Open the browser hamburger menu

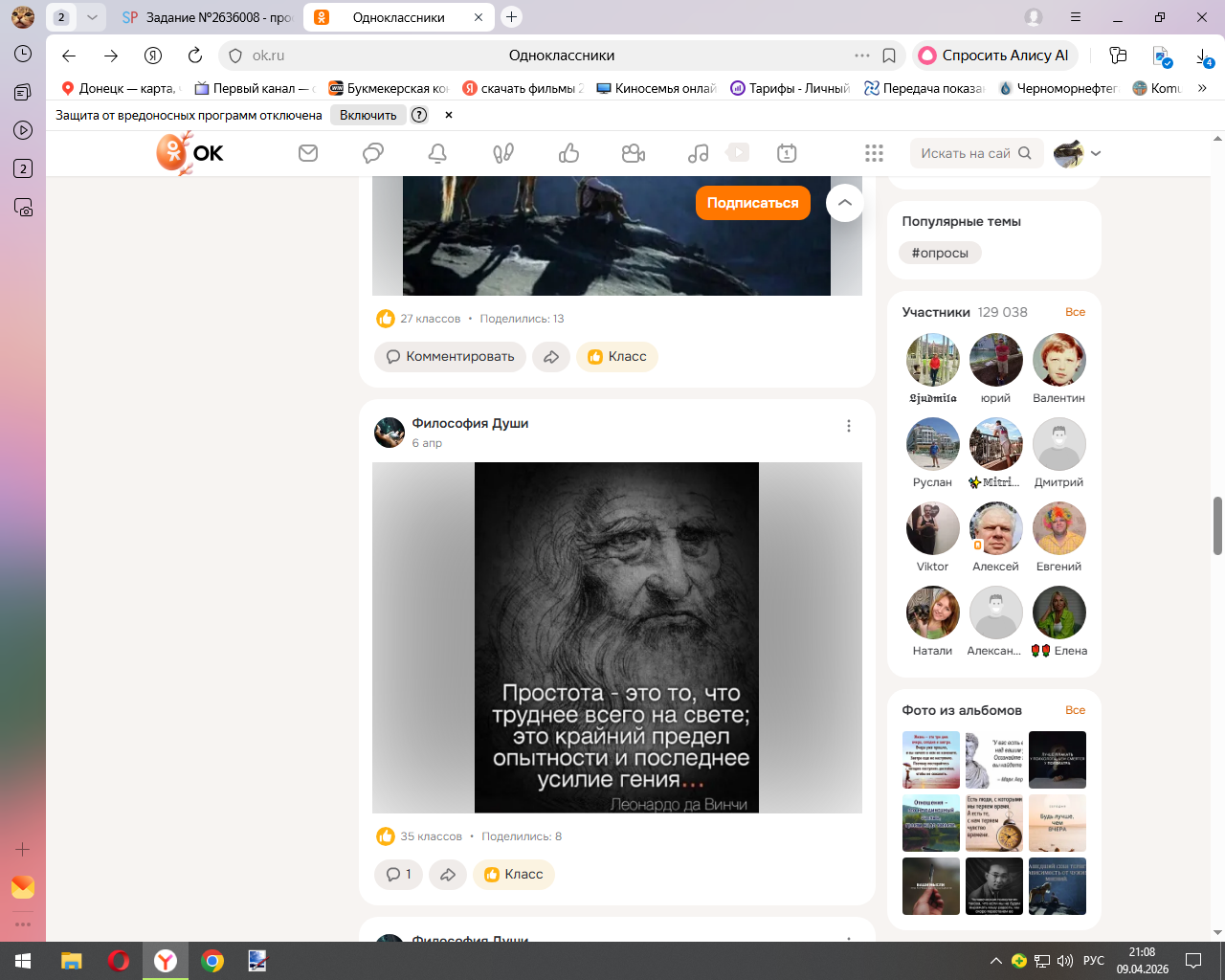tap(1076, 17)
